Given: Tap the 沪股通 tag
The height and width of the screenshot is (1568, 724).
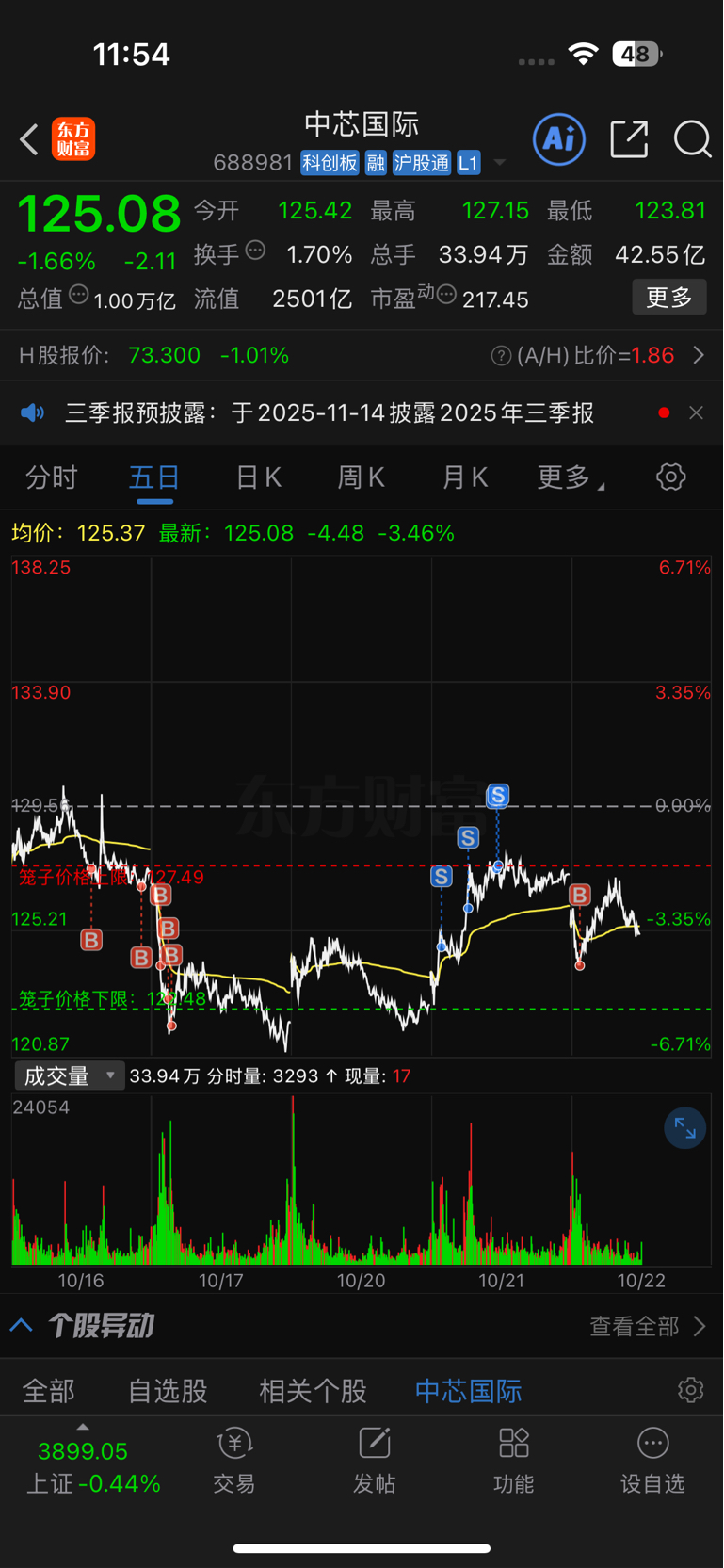Looking at the screenshot, I should tap(422, 163).
